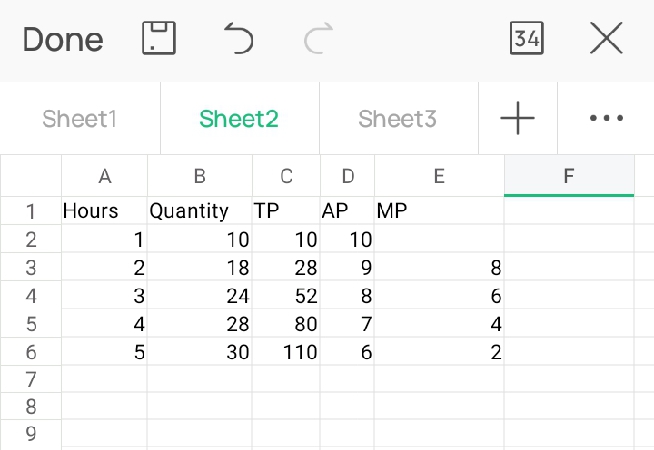Tap the Done button
Screen dimensions: 654x450
[62, 39]
